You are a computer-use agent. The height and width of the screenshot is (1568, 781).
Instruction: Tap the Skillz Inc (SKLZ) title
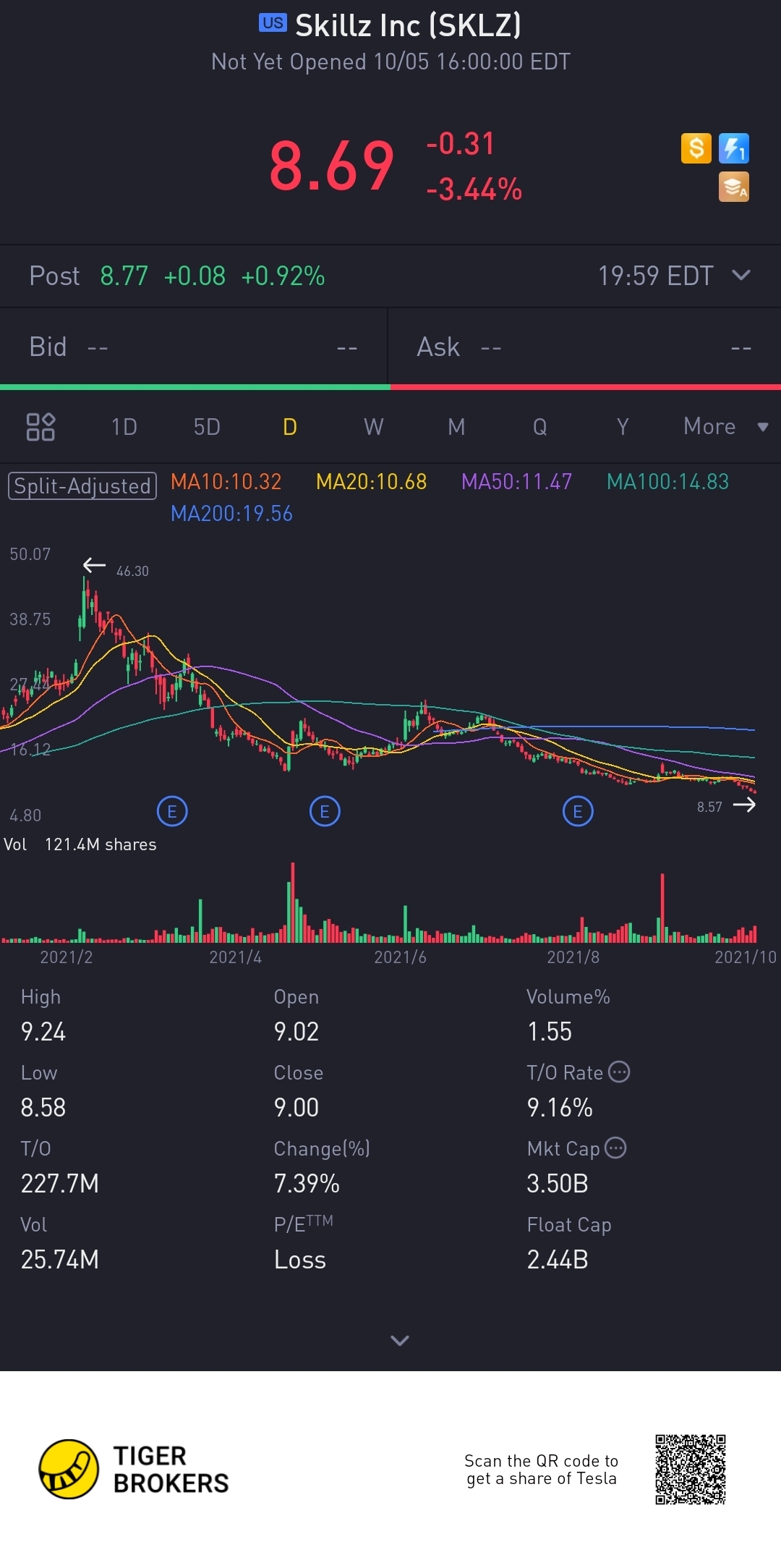[x=408, y=25]
